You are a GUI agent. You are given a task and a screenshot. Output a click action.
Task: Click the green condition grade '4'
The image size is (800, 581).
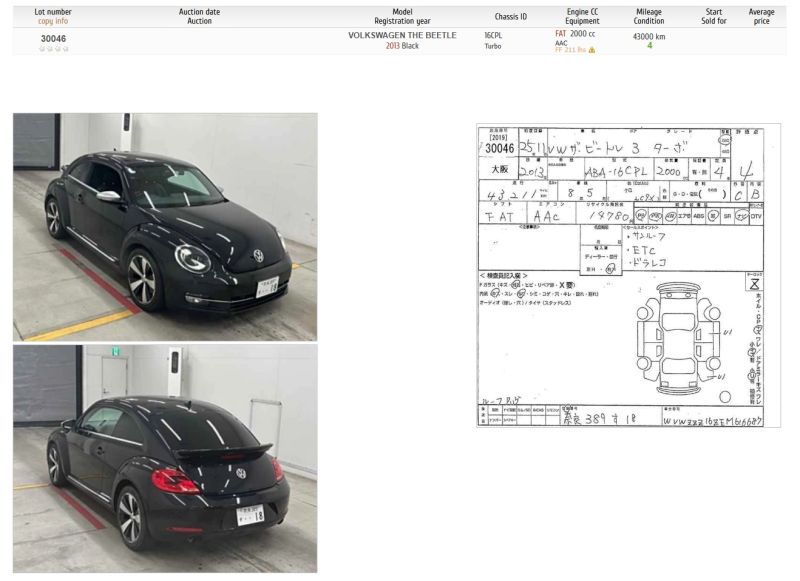(x=649, y=45)
